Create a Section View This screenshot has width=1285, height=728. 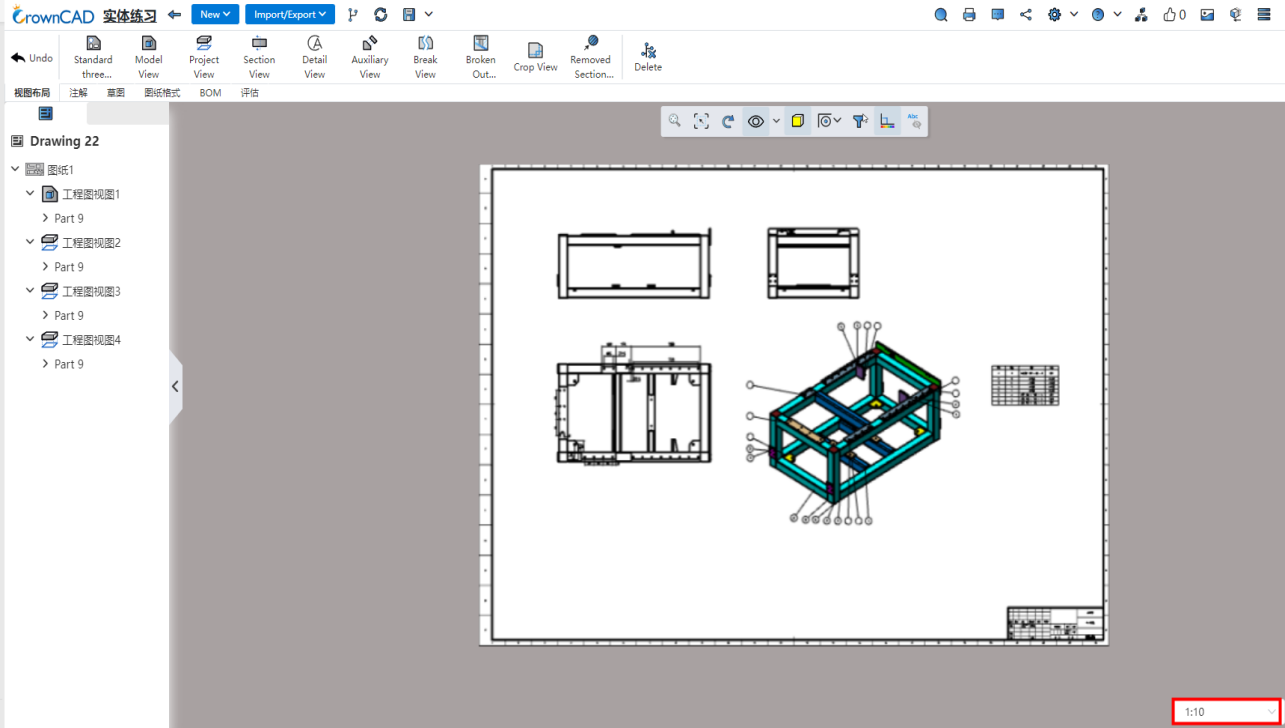tap(259, 58)
